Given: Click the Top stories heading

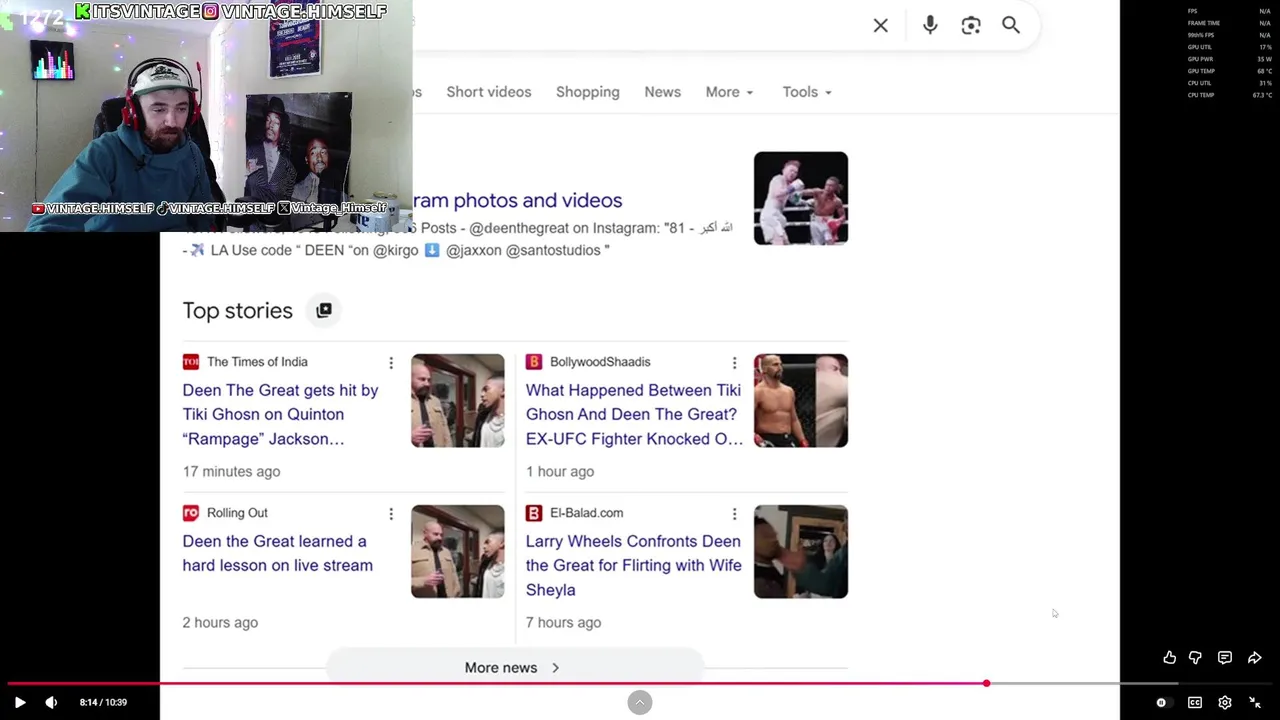Looking at the screenshot, I should [x=237, y=310].
